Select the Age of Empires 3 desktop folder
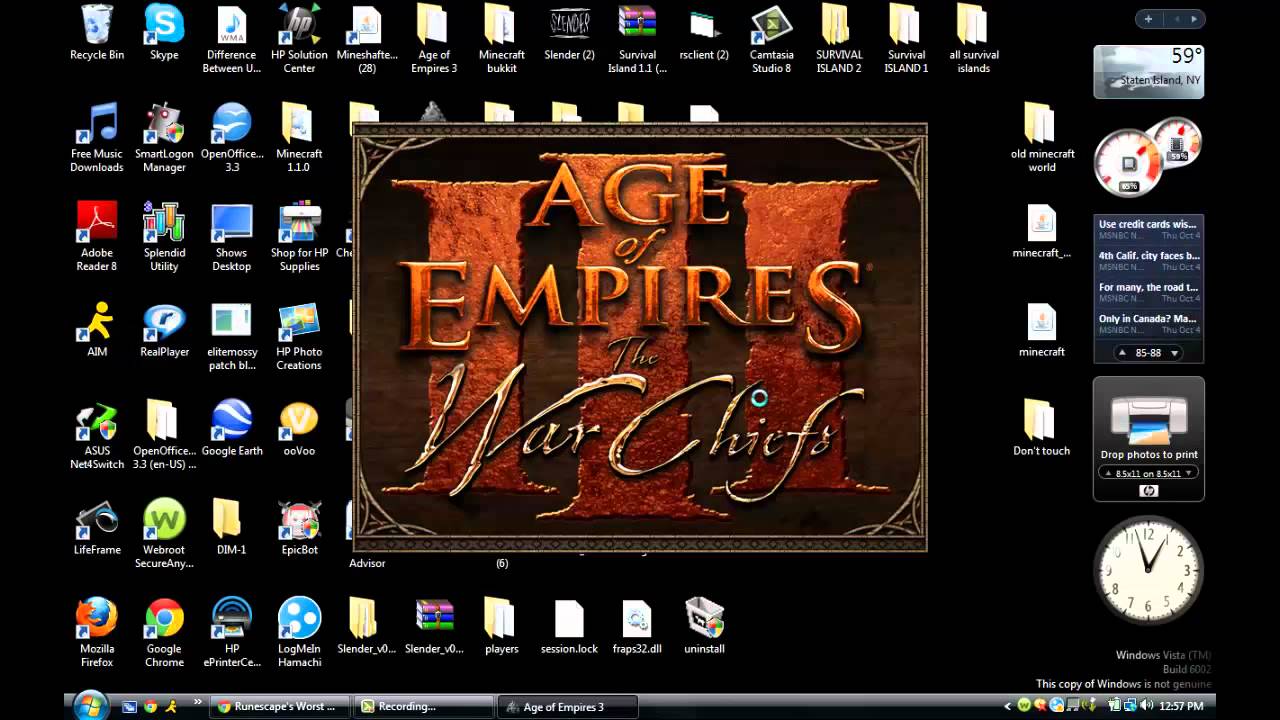The width and height of the screenshot is (1280, 720). (x=434, y=40)
